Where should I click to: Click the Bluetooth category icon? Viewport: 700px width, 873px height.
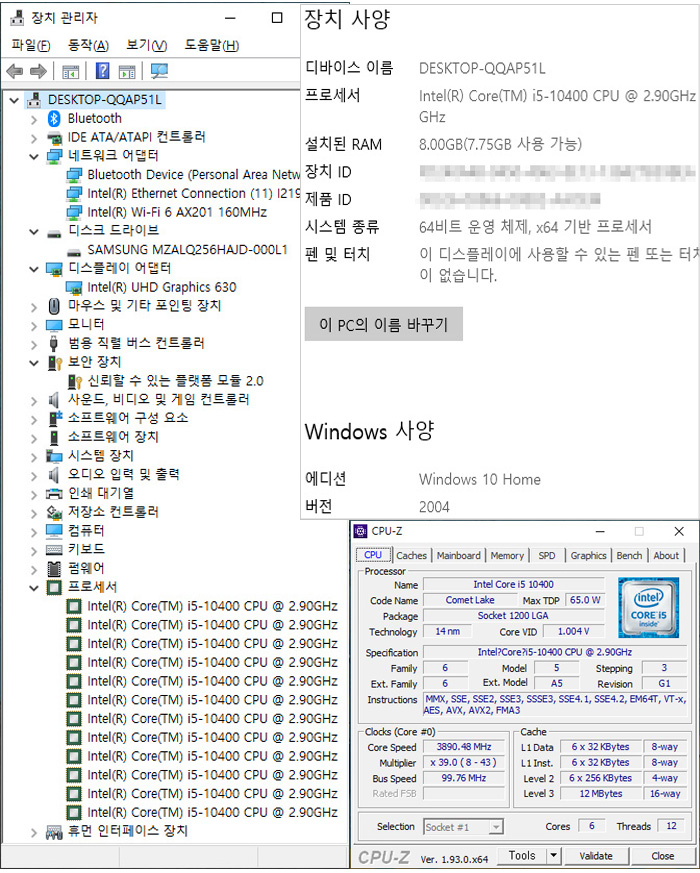click(53, 118)
